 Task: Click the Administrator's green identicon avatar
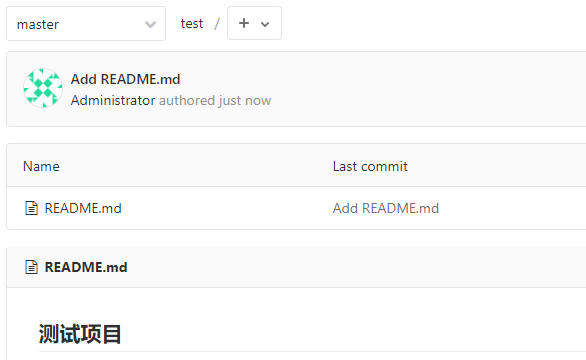coord(43,88)
